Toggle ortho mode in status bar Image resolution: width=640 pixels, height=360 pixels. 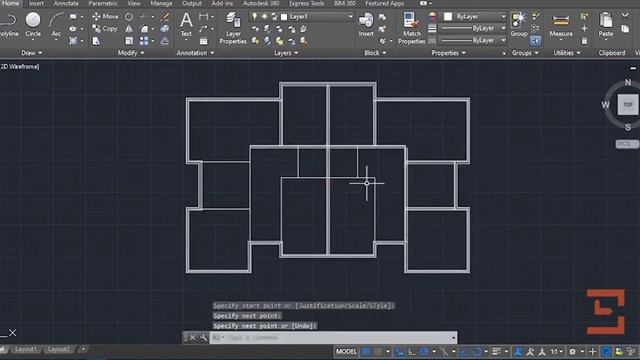412,351
